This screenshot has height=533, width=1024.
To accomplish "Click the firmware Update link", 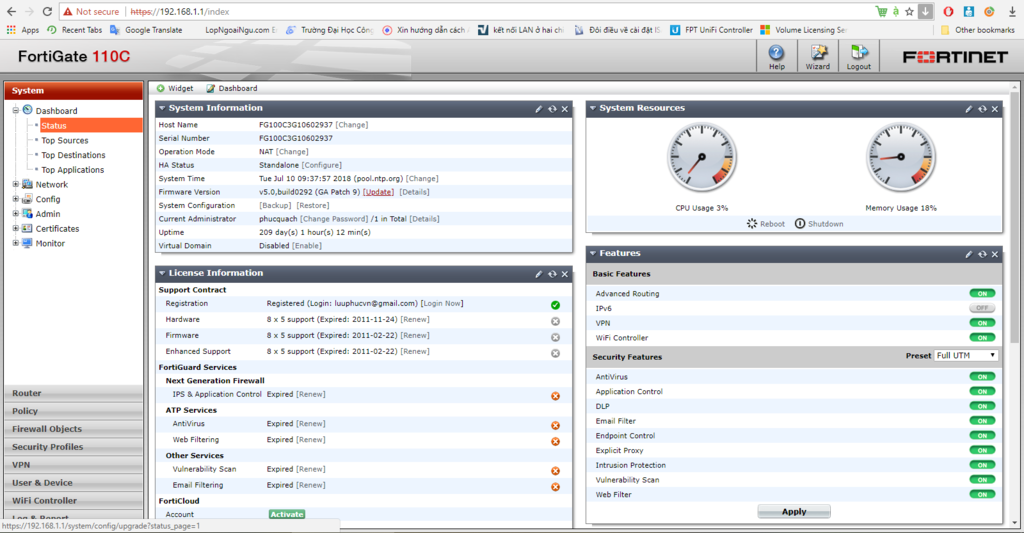I will 379,192.
